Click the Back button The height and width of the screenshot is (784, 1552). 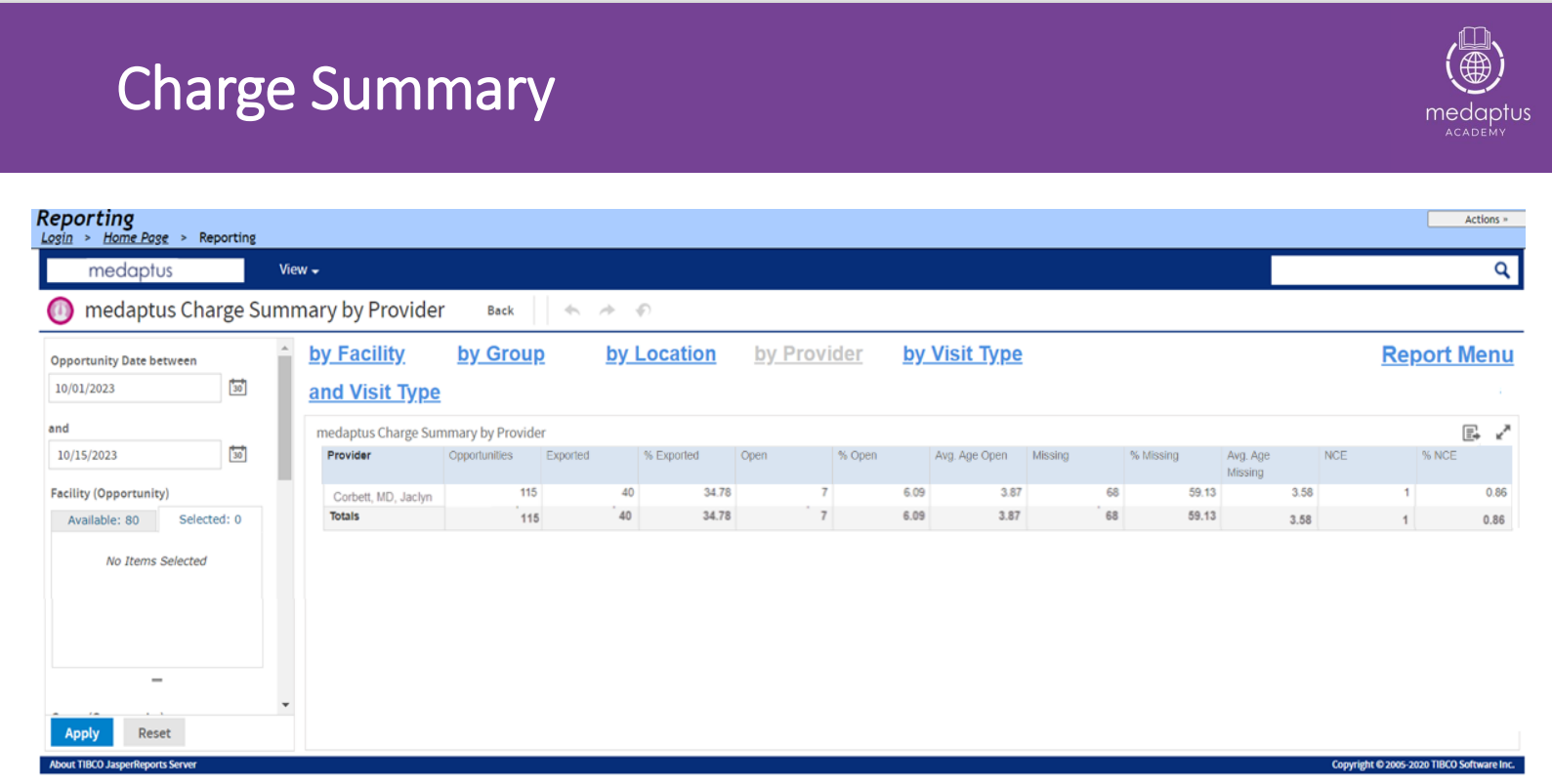500,310
